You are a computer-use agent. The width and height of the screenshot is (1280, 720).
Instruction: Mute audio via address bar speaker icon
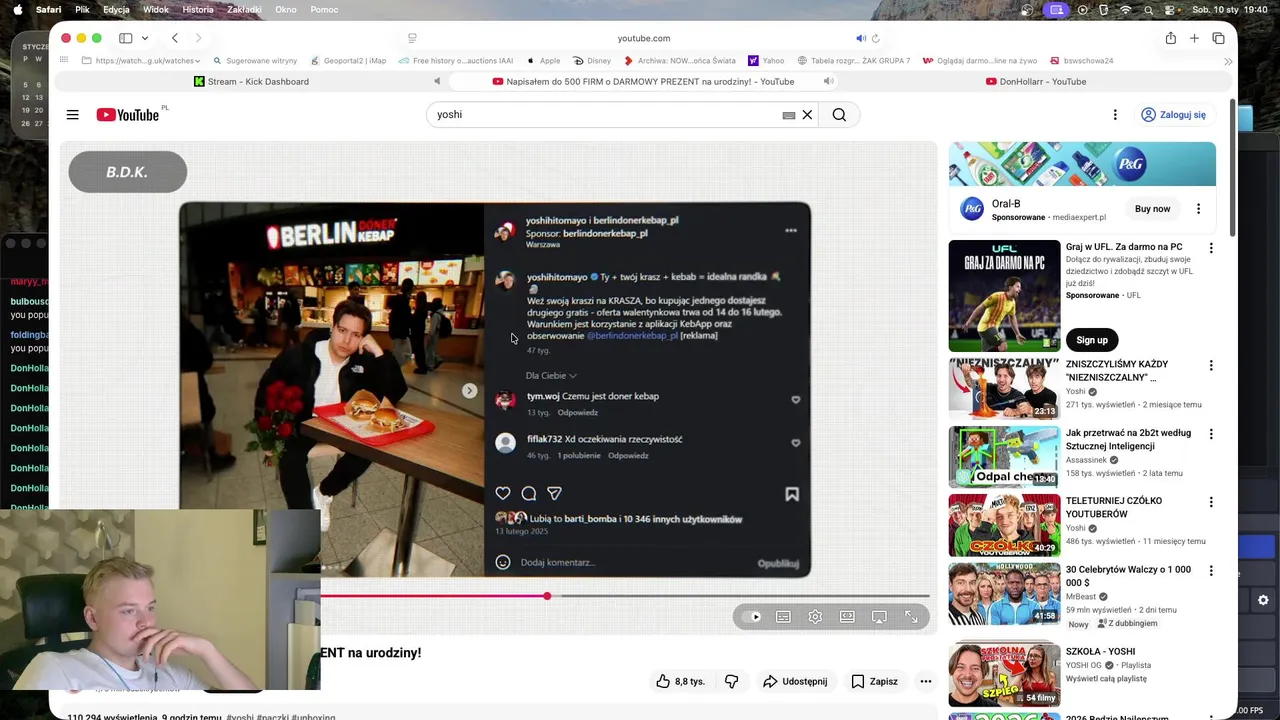[860, 38]
